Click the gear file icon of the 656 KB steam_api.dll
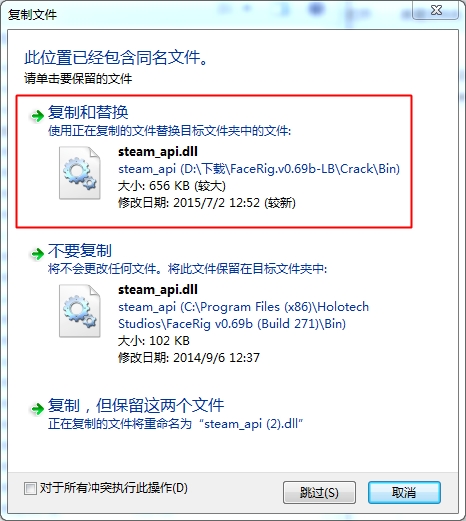Viewport: 466px width, 521px height. tap(80, 173)
